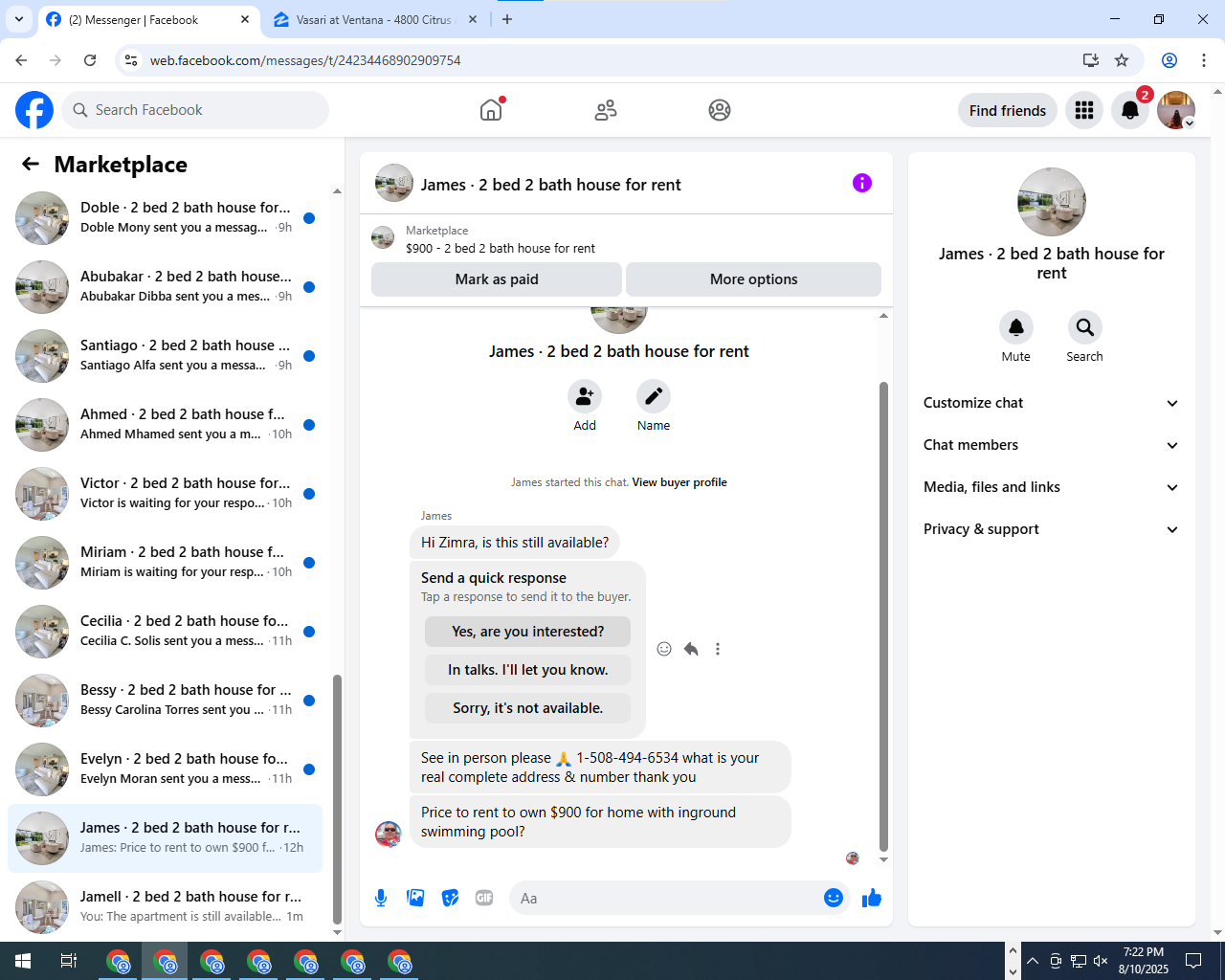
Task: Expand the Chat members section
Action: (1052, 445)
